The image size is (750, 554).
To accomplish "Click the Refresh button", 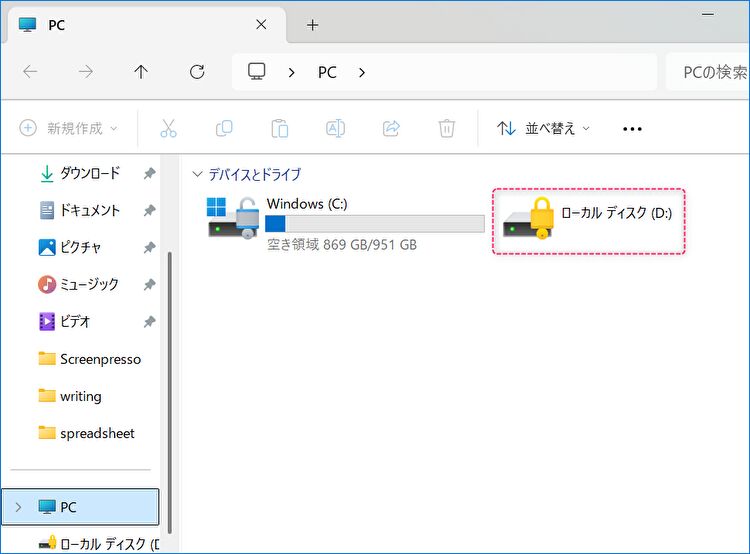I will [x=197, y=72].
